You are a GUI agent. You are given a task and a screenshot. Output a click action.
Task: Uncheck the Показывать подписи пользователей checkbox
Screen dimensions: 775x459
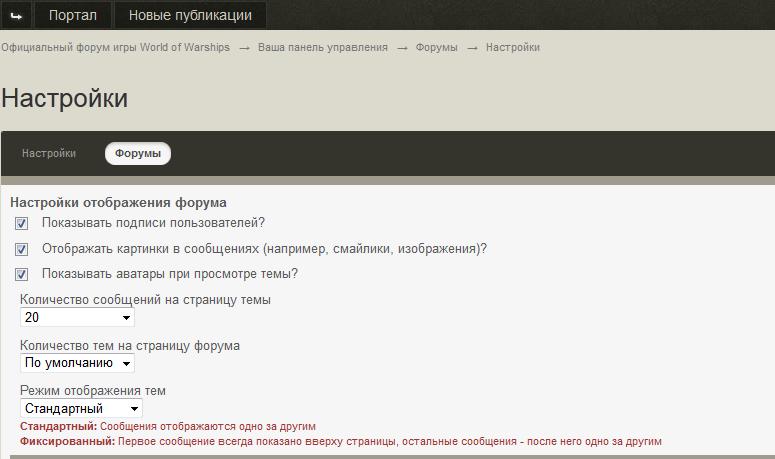tap(22, 224)
